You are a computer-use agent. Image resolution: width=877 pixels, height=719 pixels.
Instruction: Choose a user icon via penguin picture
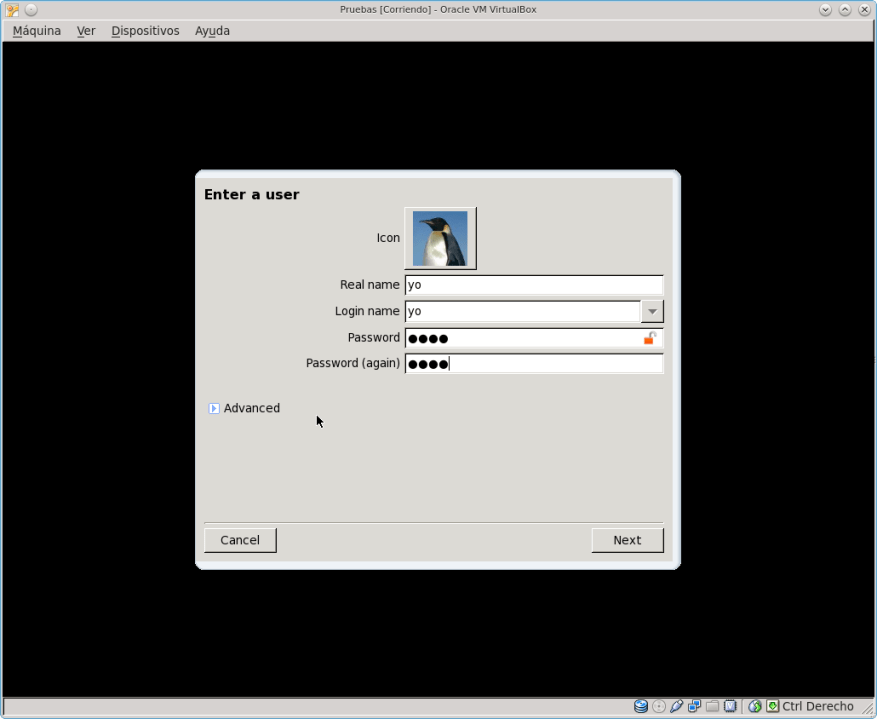(440, 238)
